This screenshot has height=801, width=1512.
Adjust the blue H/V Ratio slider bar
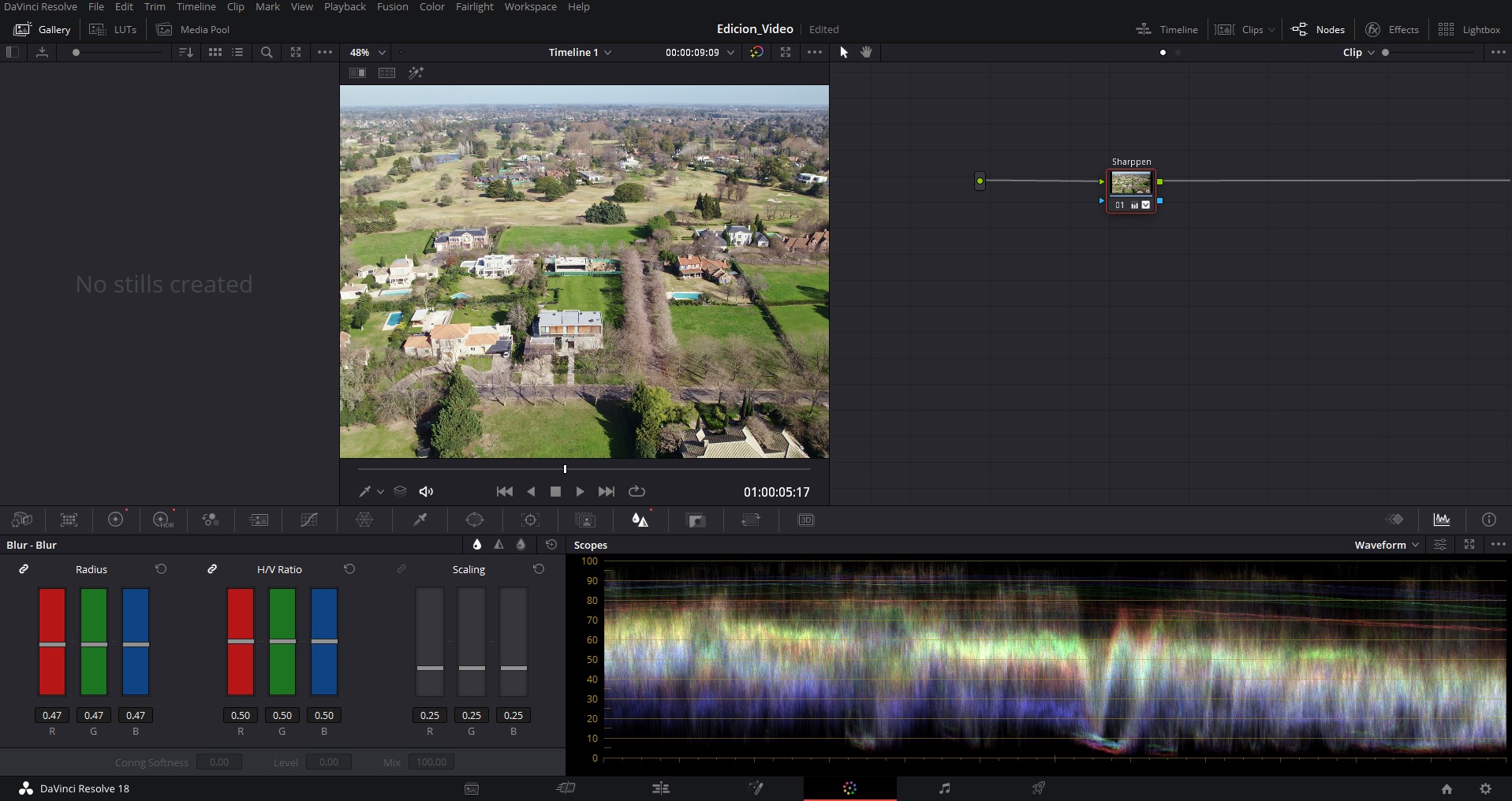click(x=324, y=642)
